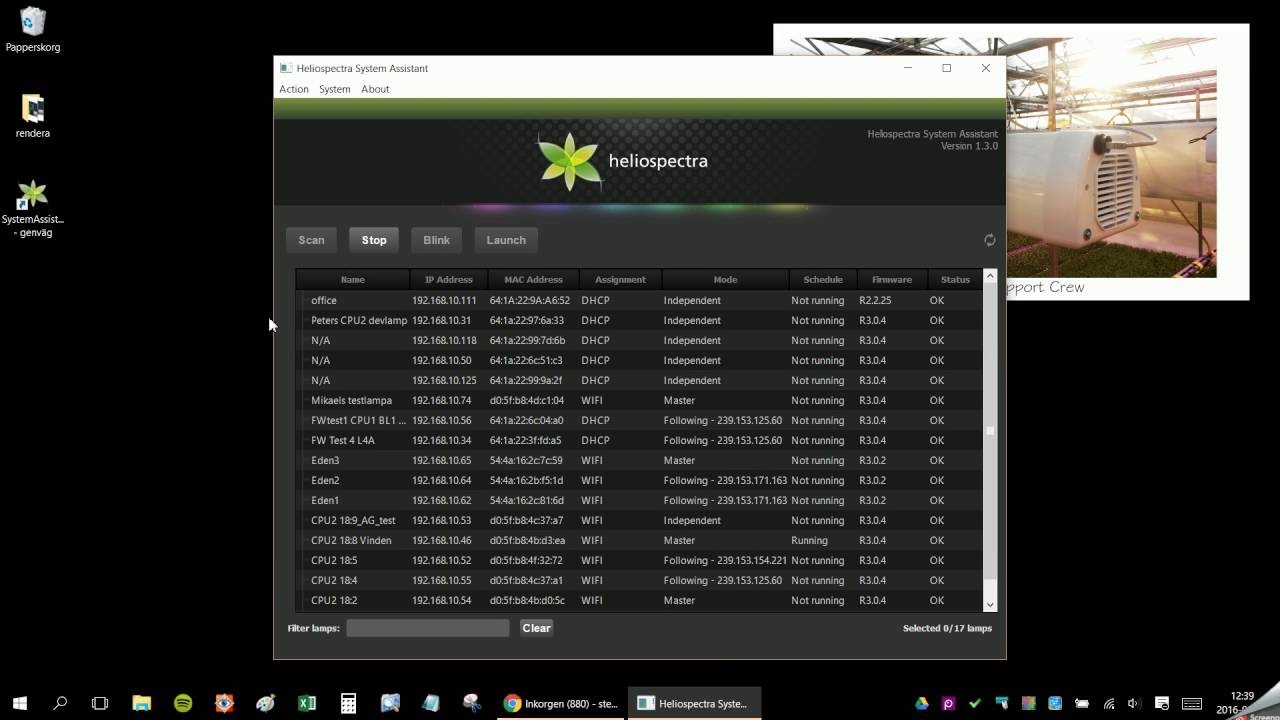Select the Eden3 lamp row
The image size is (1280, 720).
coord(639,460)
